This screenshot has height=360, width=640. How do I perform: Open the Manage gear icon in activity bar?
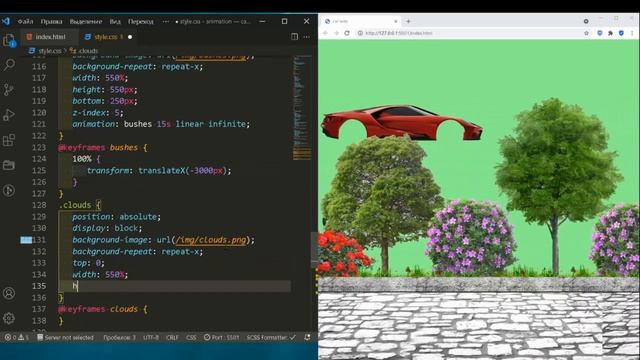9,318
